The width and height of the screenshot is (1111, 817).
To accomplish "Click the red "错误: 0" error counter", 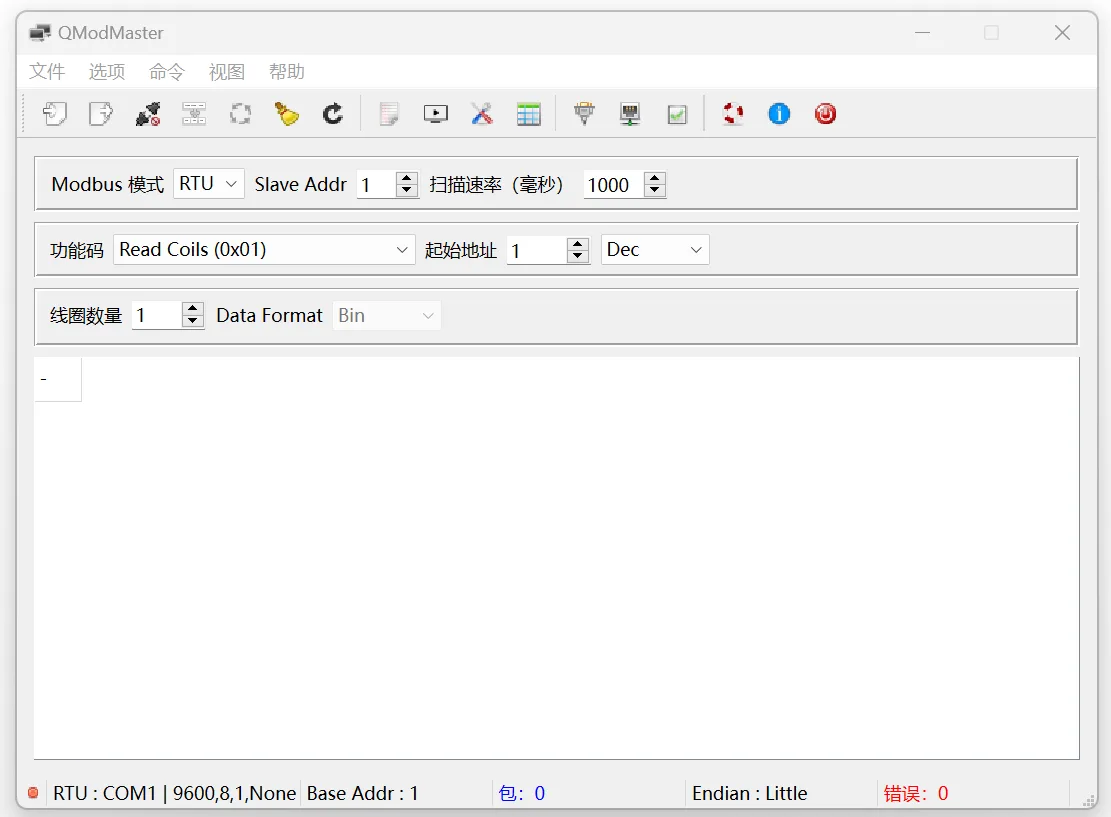I will click(915, 793).
